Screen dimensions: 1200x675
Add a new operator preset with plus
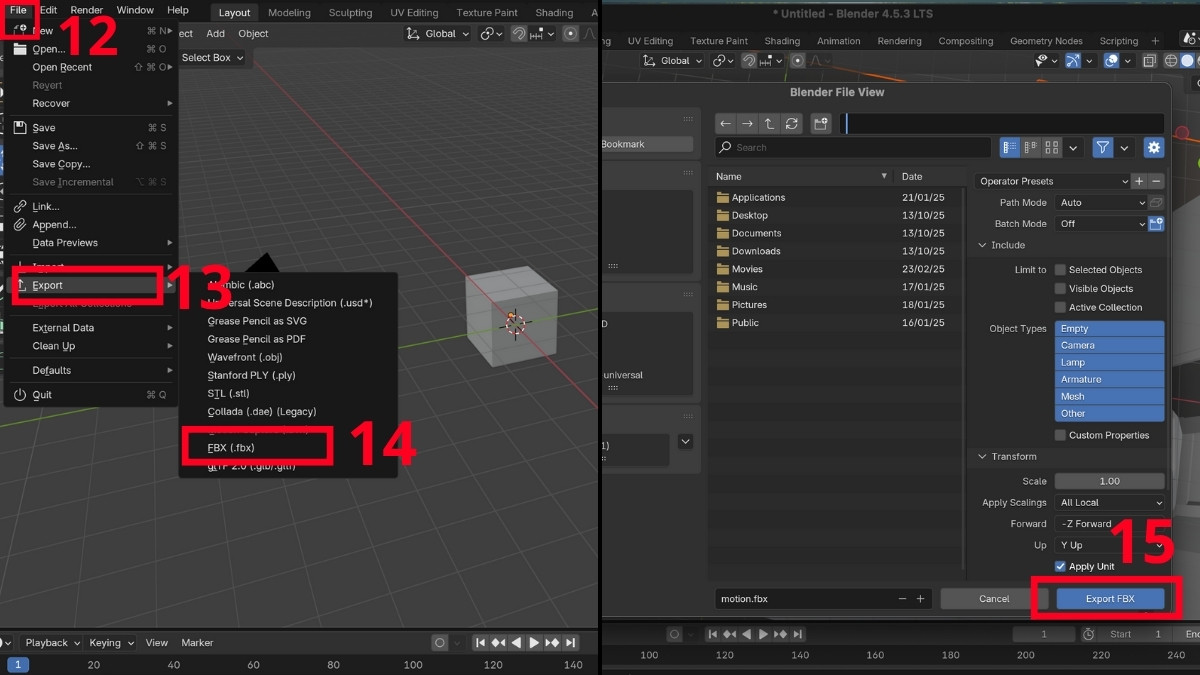pos(1139,181)
